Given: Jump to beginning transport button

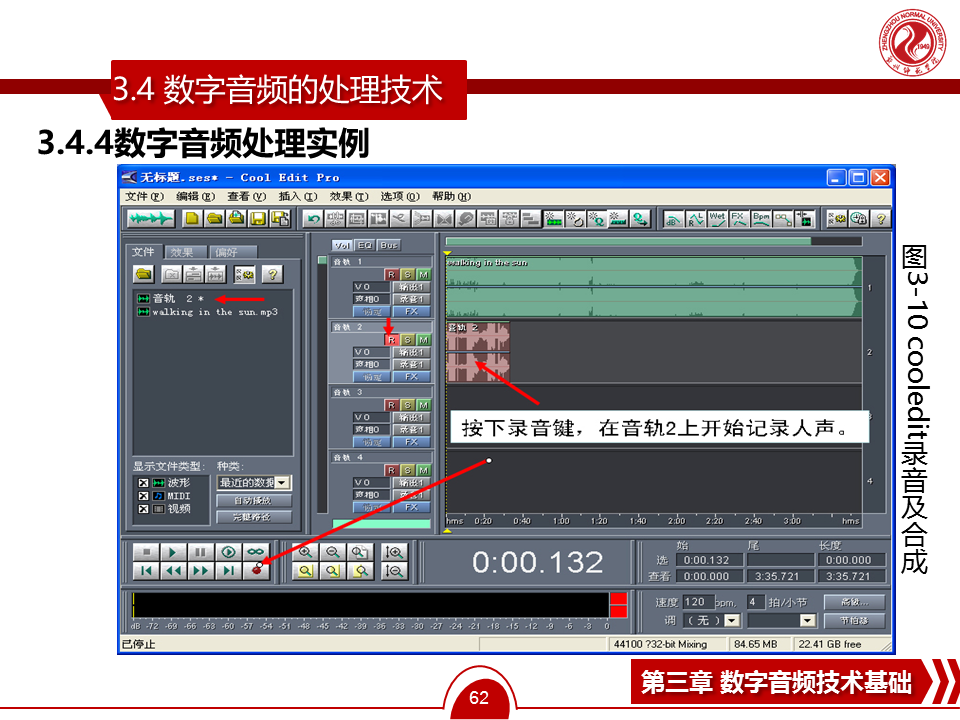Looking at the screenshot, I should pos(146,571).
